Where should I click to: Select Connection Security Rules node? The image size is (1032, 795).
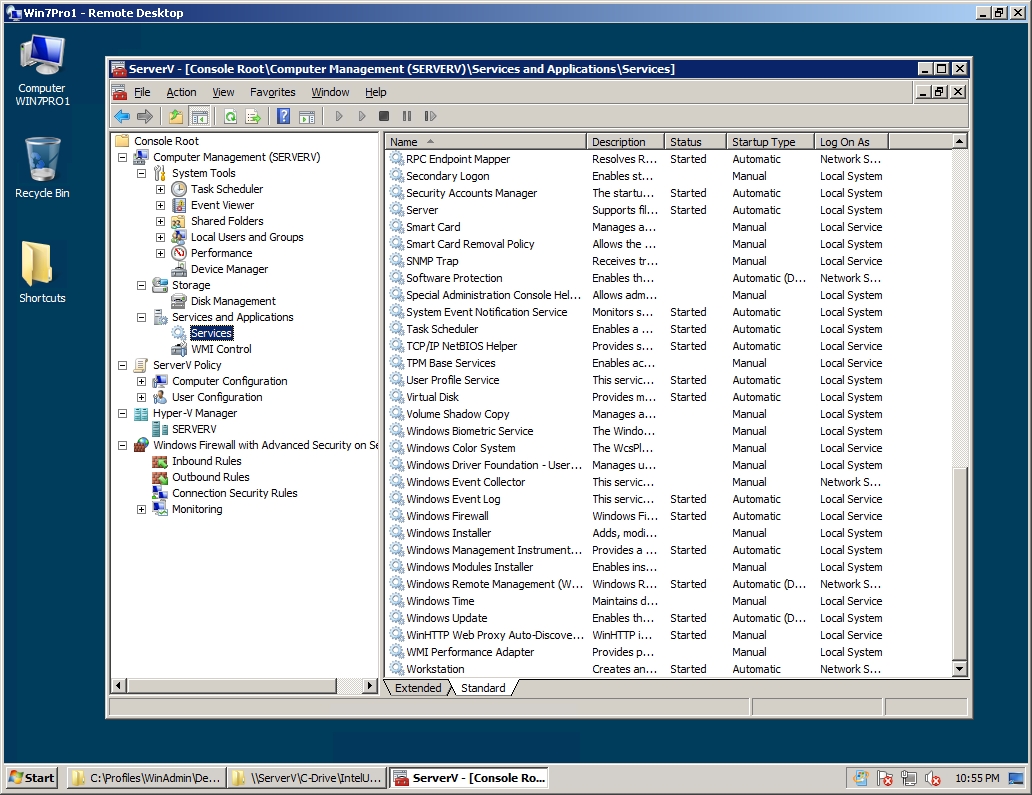point(234,494)
